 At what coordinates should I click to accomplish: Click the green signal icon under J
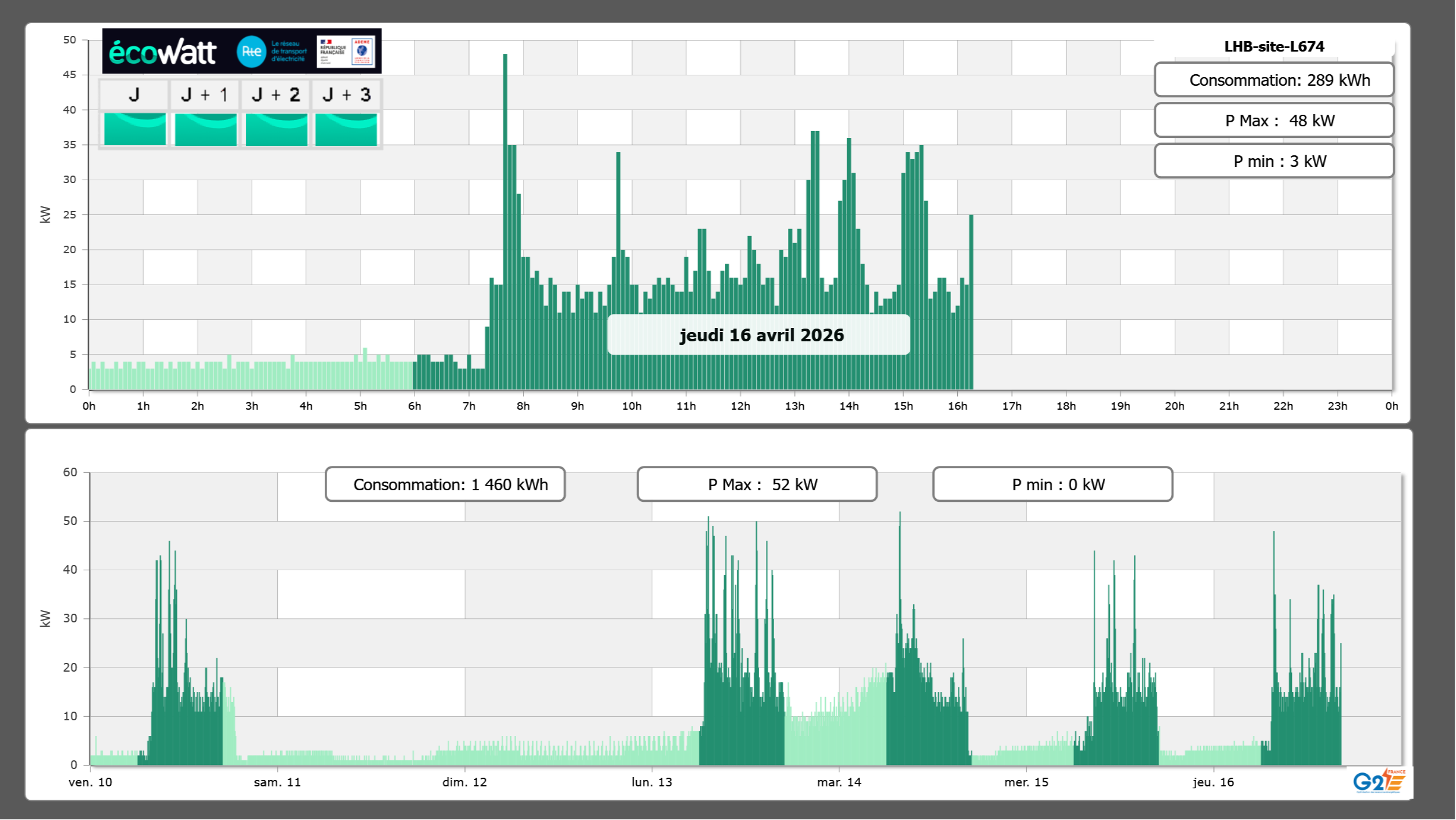click(x=135, y=129)
